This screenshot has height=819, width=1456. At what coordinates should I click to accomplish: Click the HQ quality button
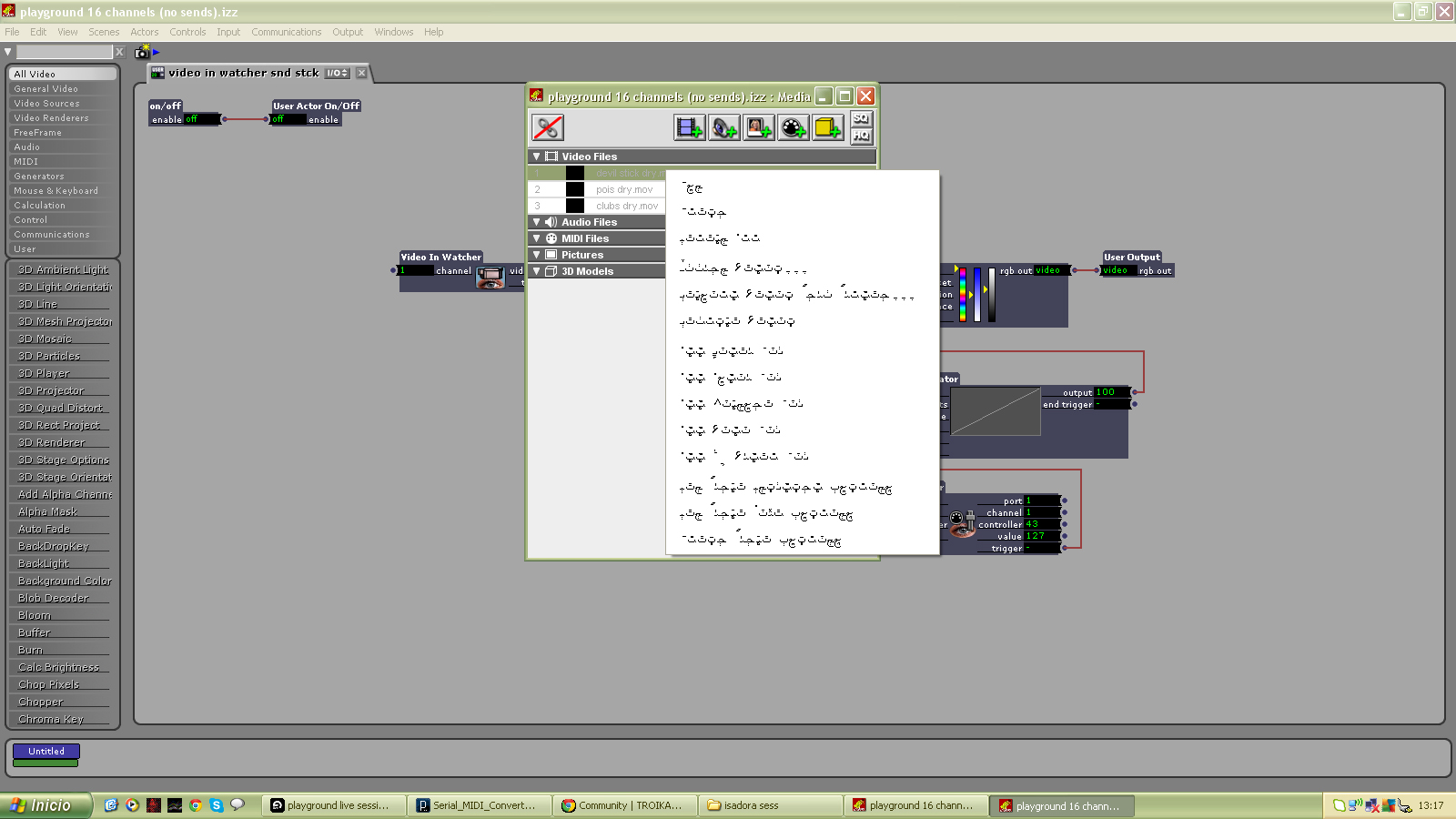tap(861, 136)
